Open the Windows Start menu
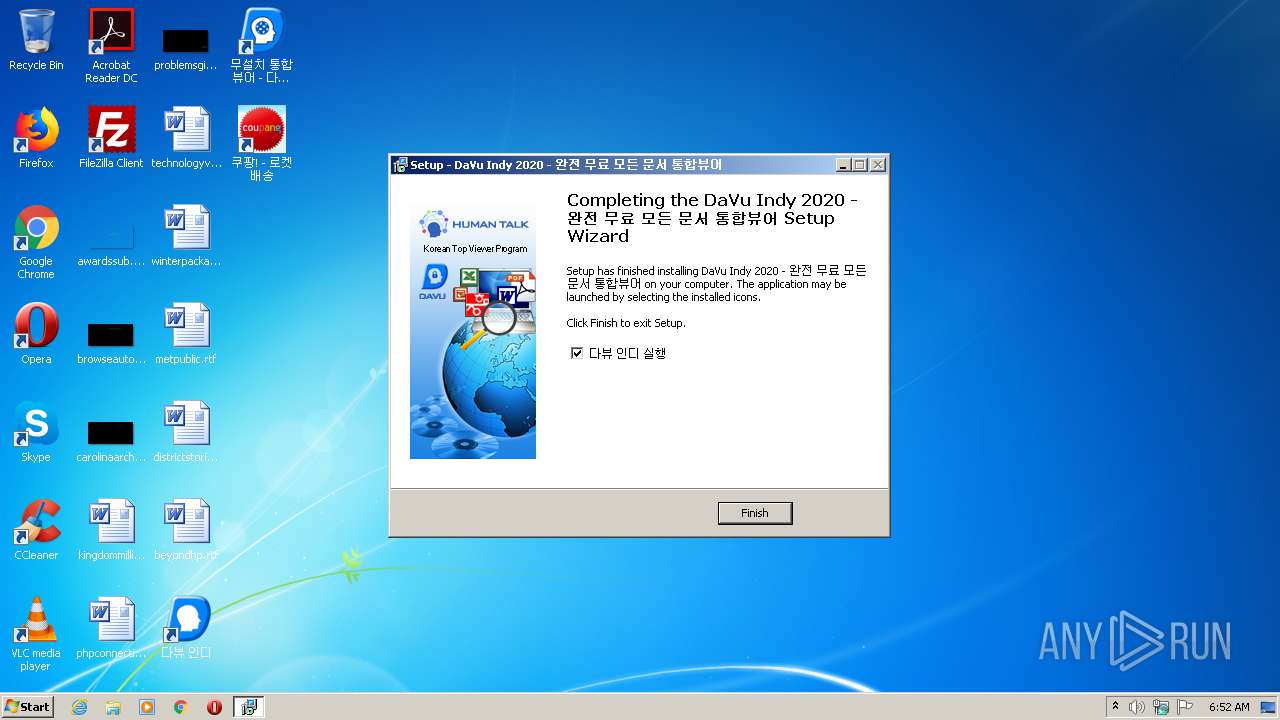 28,707
